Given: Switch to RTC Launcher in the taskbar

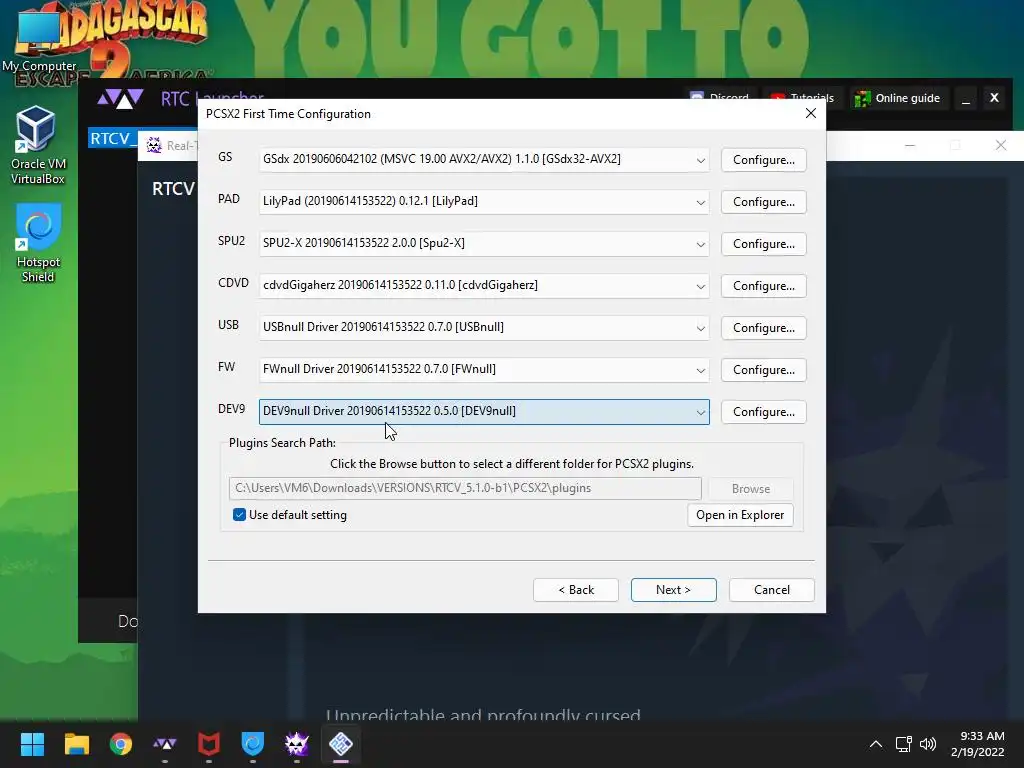Looking at the screenshot, I should pos(165,744).
